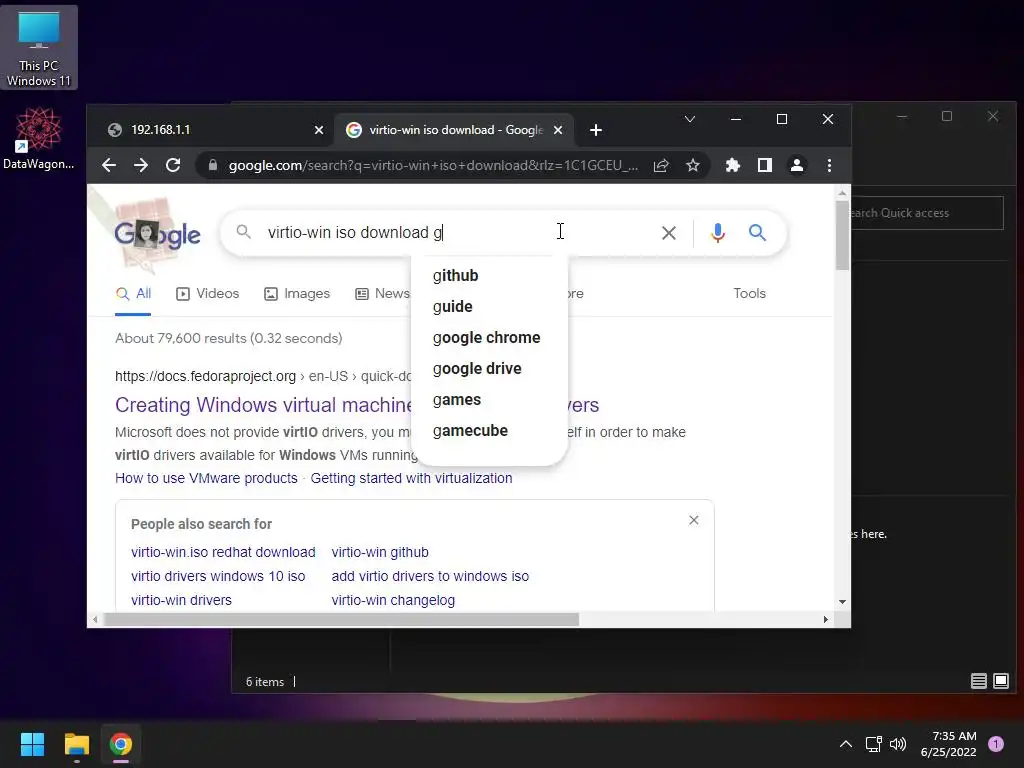Open Chrome's tab search dropdown

(x=690, y=119)
